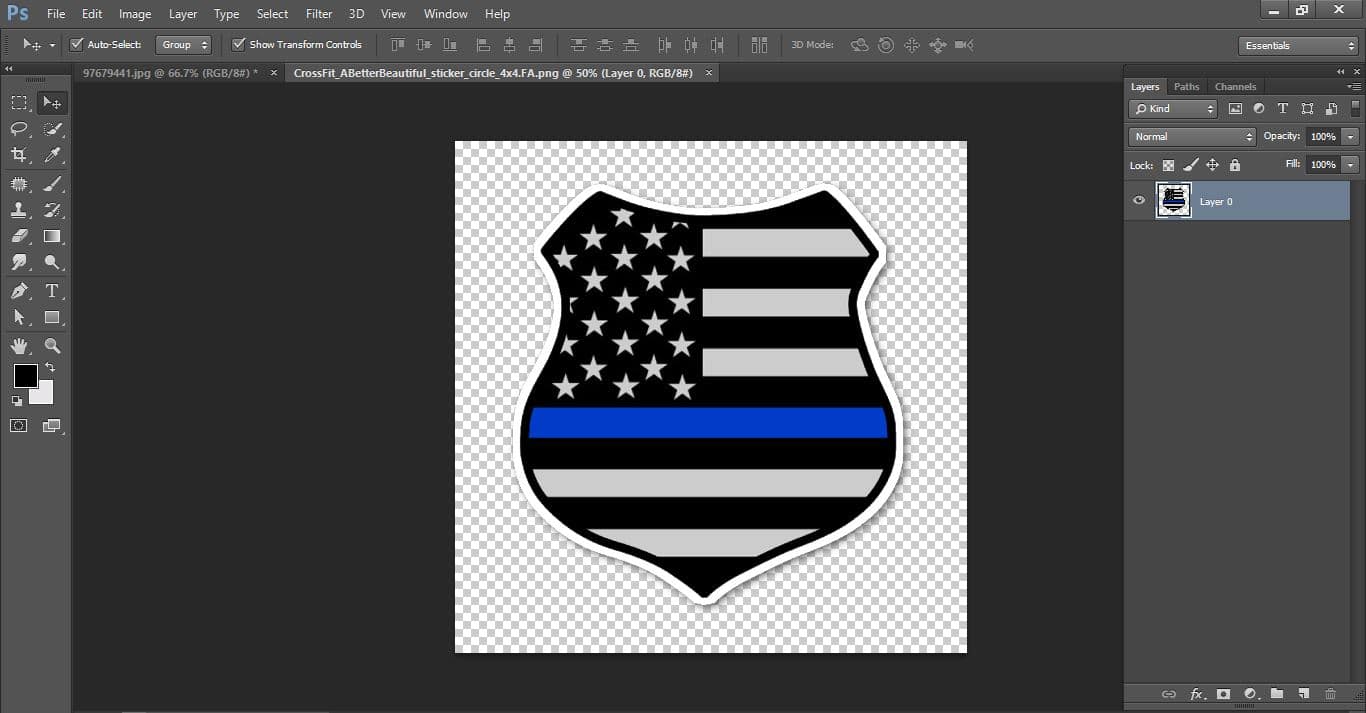This screenshot has width=1366, height=713.
Task: Expand the Essentials workspace dropdown
Action: (1297, 46)
